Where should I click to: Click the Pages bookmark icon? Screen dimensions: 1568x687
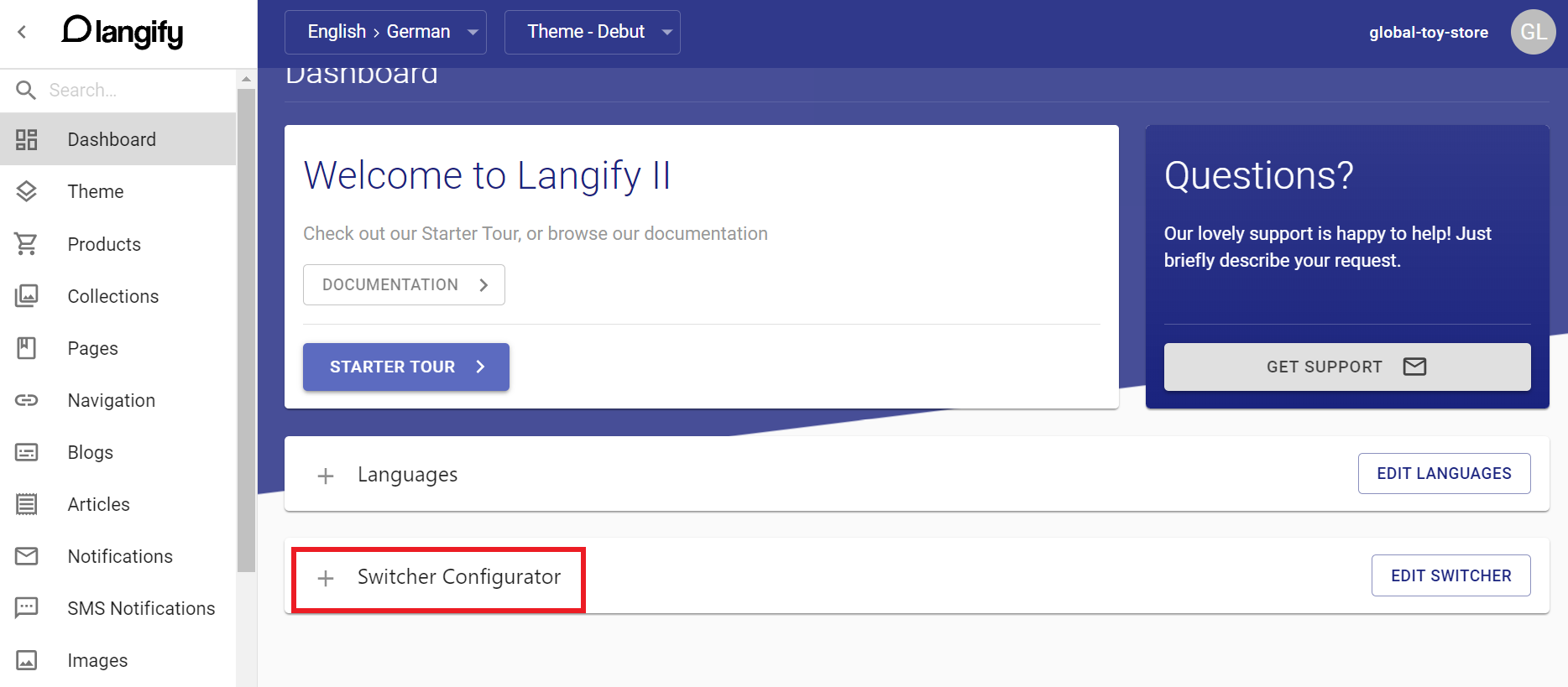pos(26,348)
